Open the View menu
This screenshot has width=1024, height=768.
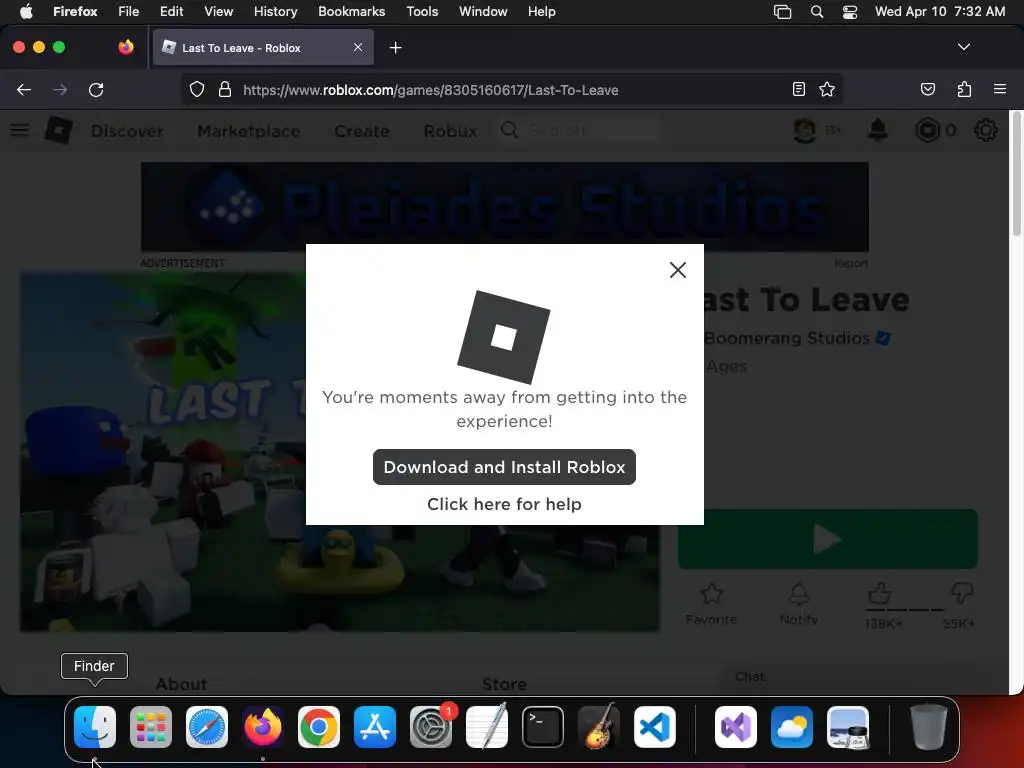pos(218,12)
